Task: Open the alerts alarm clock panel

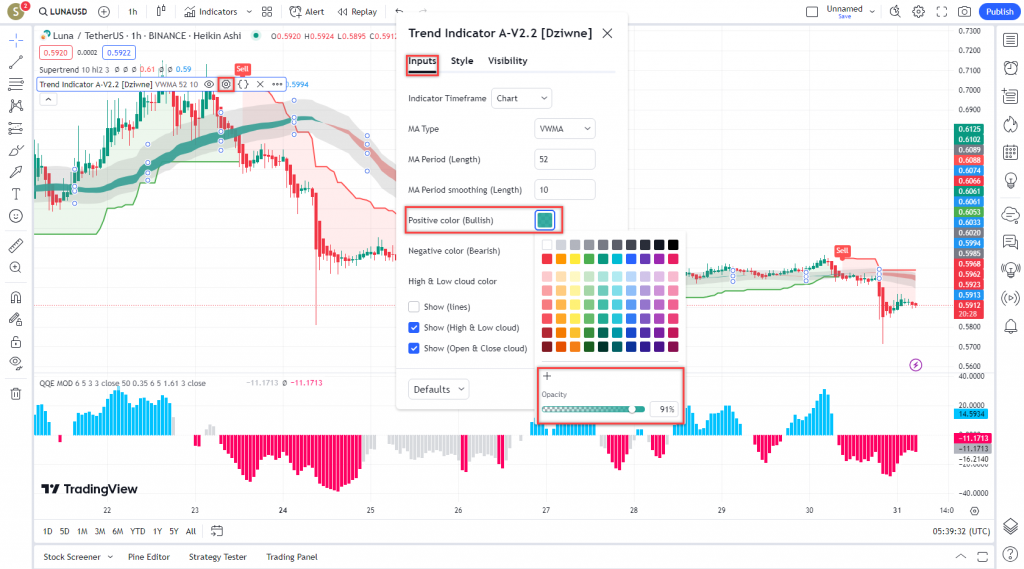Action: (1010, 68)
